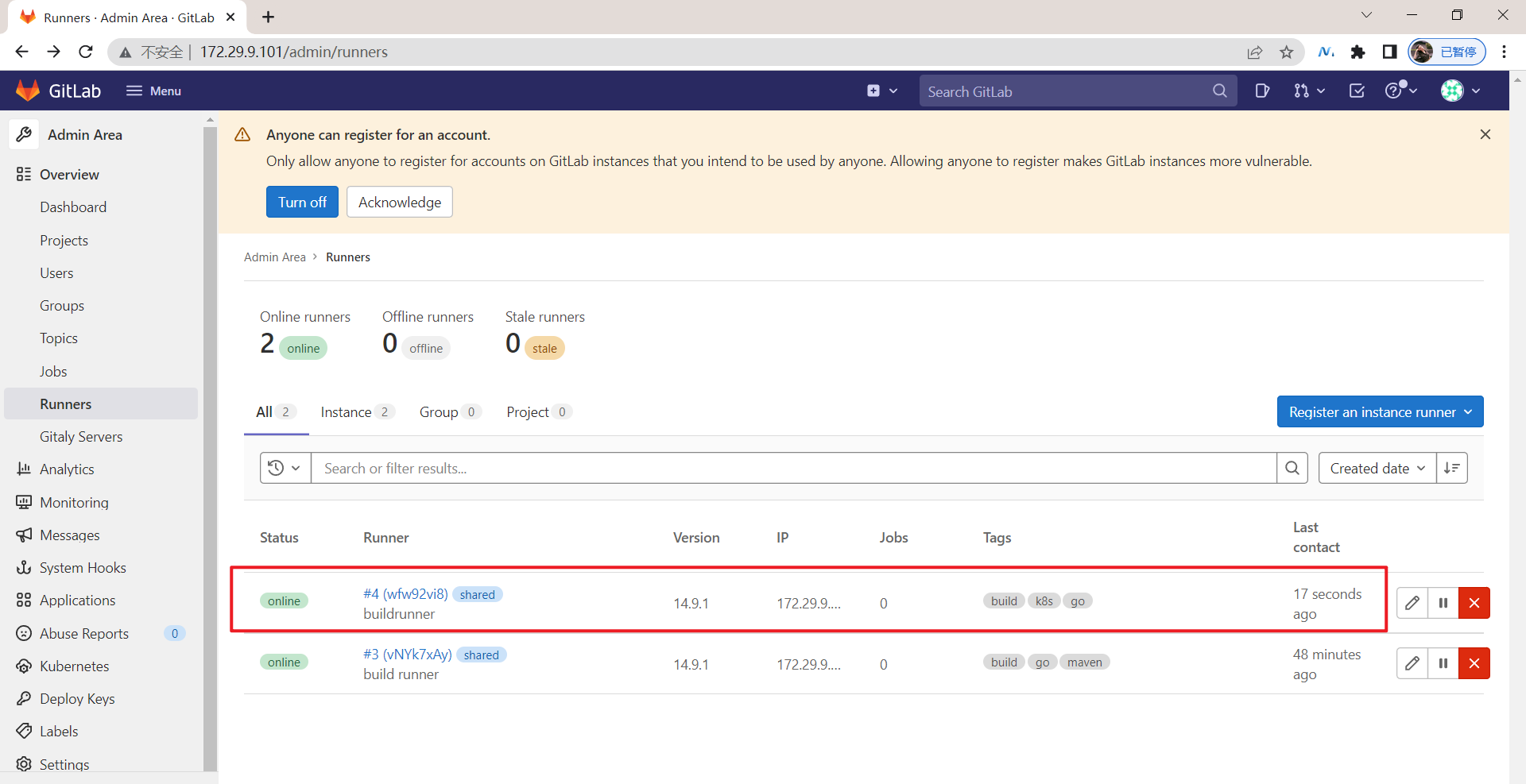The image size is (1526, 784).
Task: Click the Kubernetes icon in the sidebar
Action: click(24, 666)
